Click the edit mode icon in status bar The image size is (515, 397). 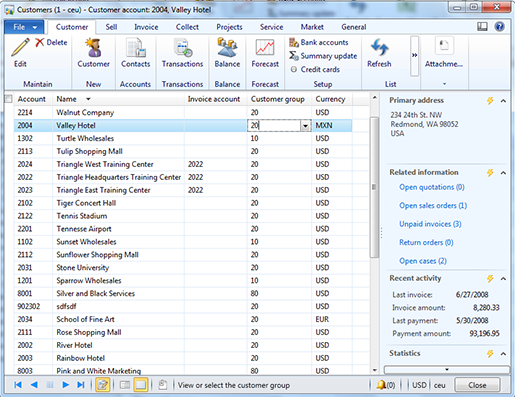[103, 385]
